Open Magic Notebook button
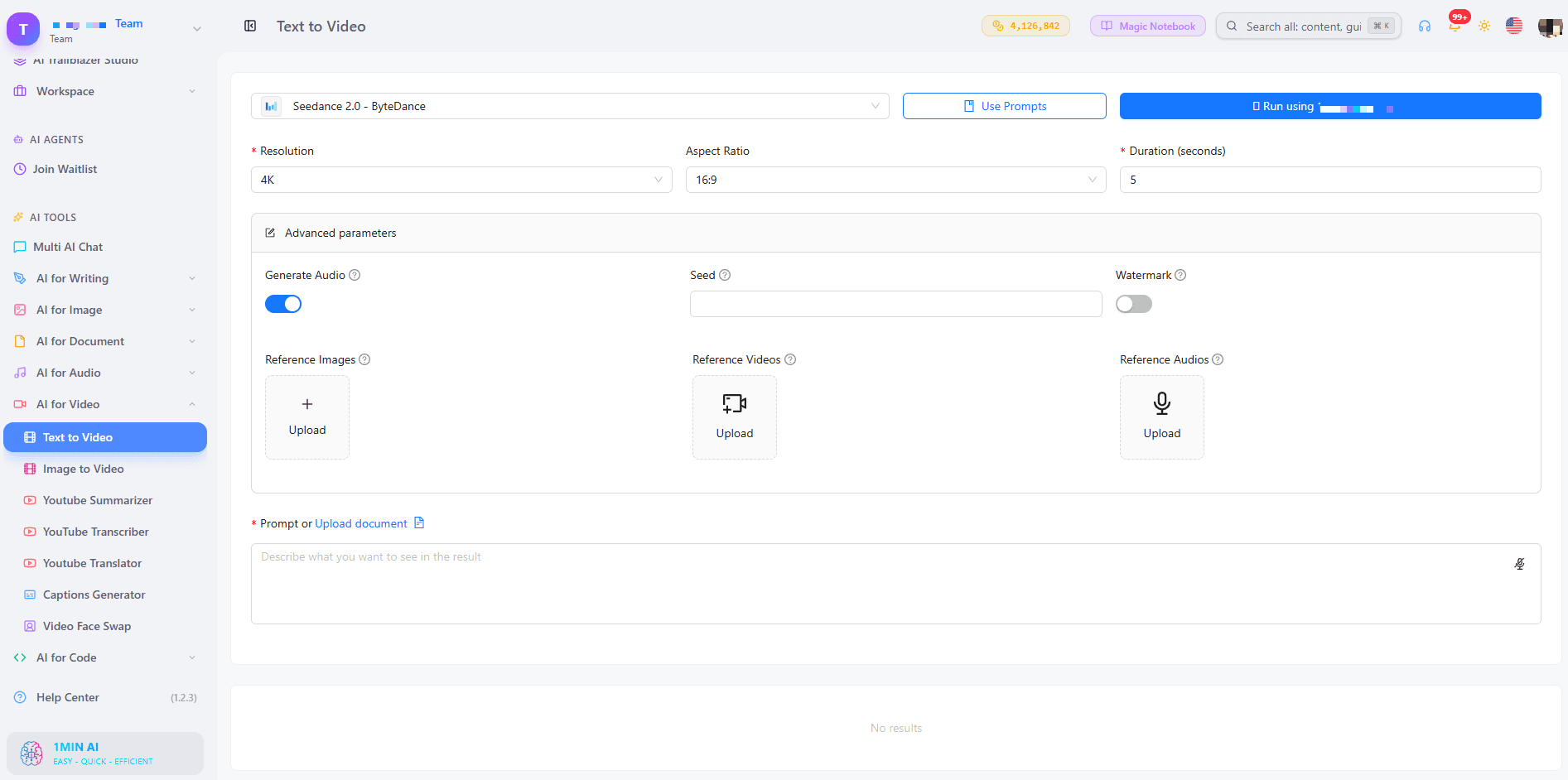This screenshot has height=780, width=1568. tap(1147, 26)
